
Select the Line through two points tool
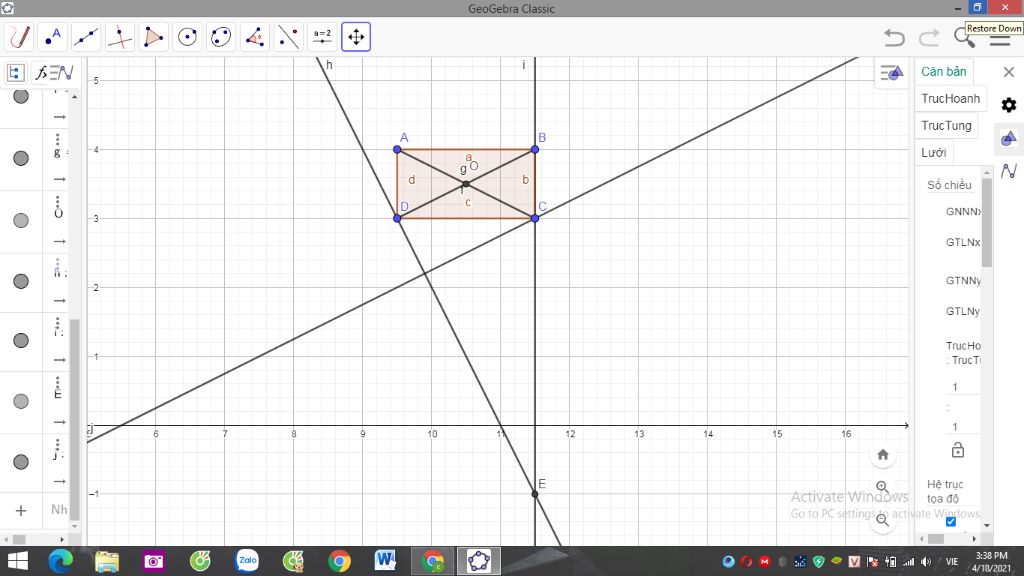tap(86, 37)
